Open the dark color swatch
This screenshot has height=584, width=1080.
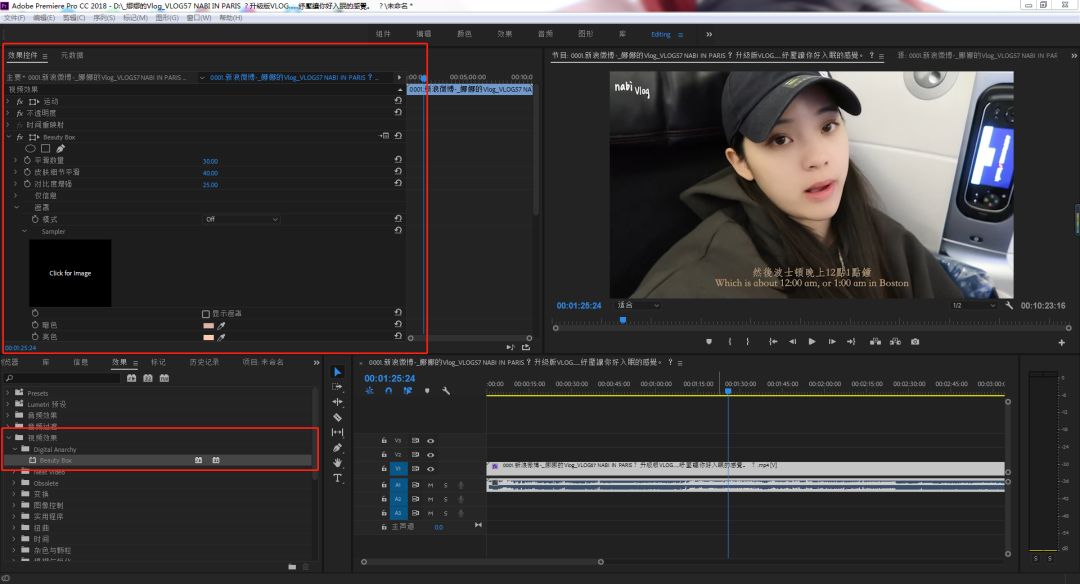[208, 326]
